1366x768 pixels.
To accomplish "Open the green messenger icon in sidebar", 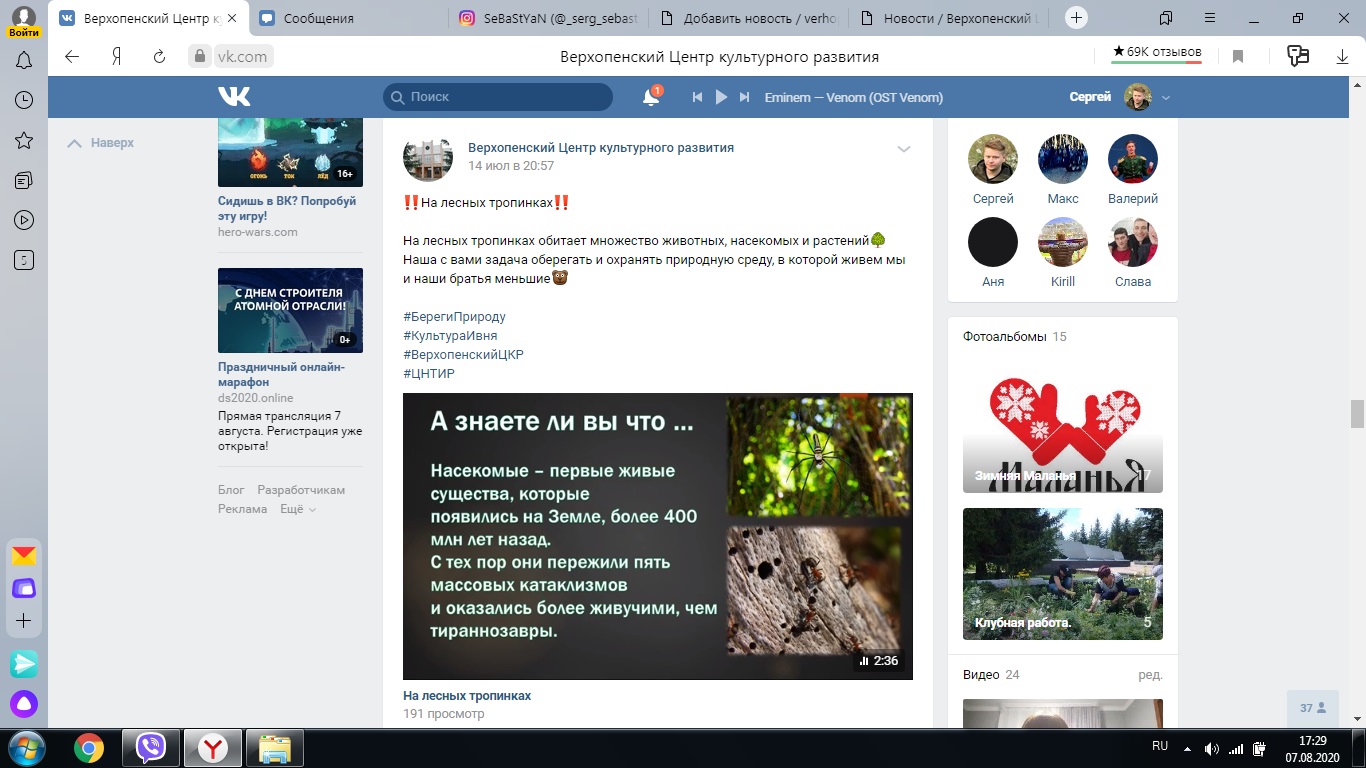I will pos(24,663).
